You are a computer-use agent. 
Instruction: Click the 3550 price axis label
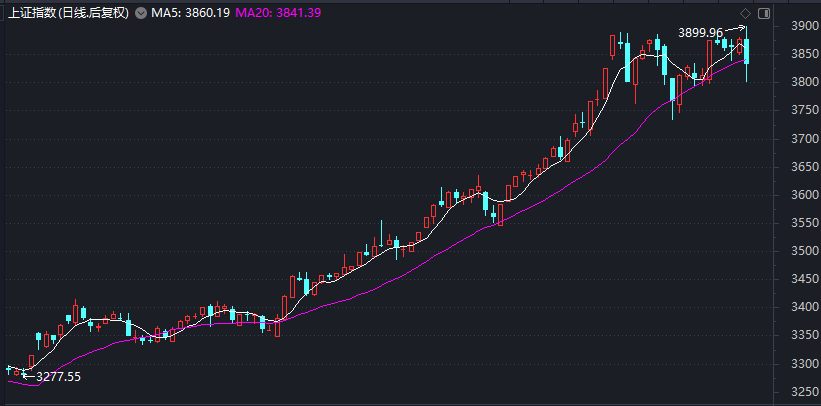pyautogui.click(x=805, y=223)
